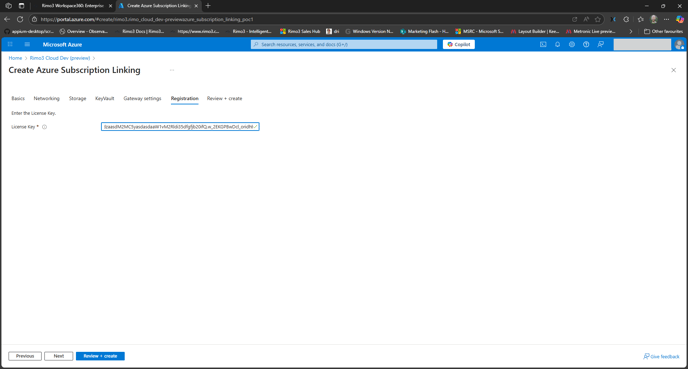Switch to the Networking tab

(x=47, y=98)
